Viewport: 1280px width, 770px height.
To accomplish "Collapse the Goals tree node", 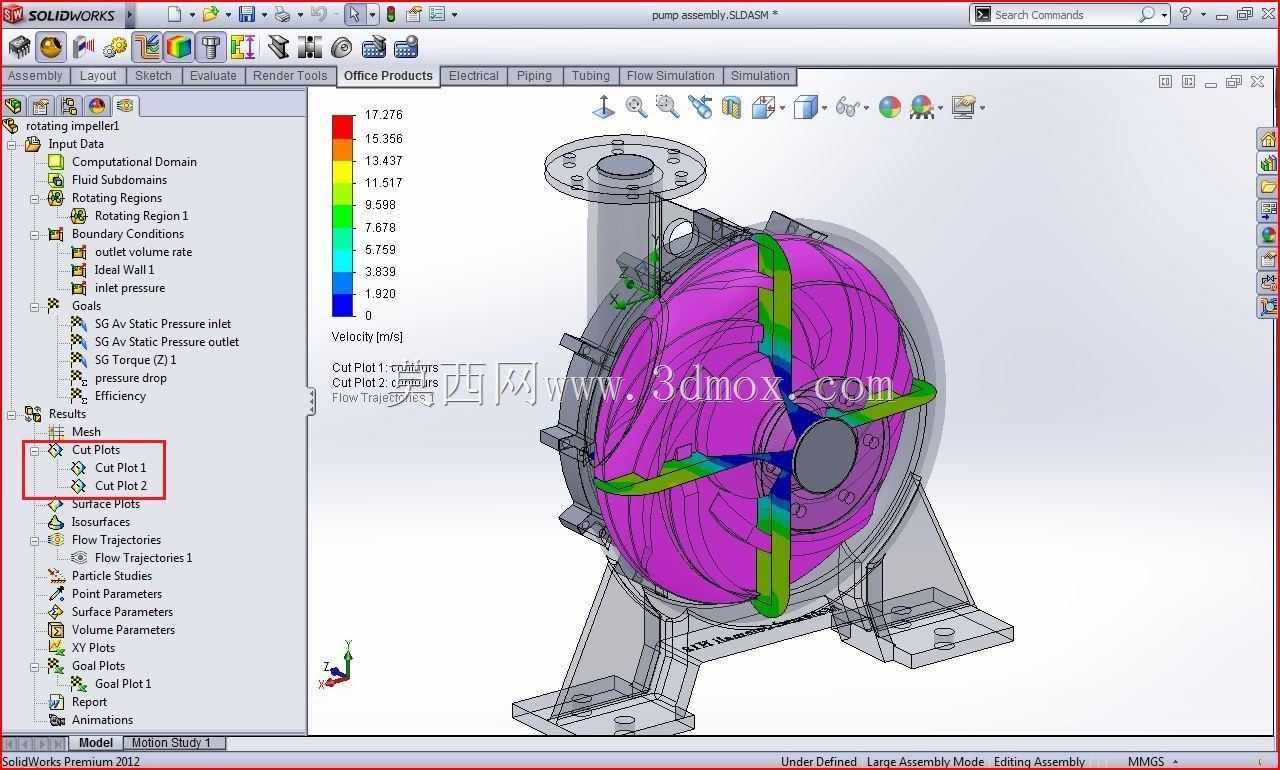I will coord(34,306).
